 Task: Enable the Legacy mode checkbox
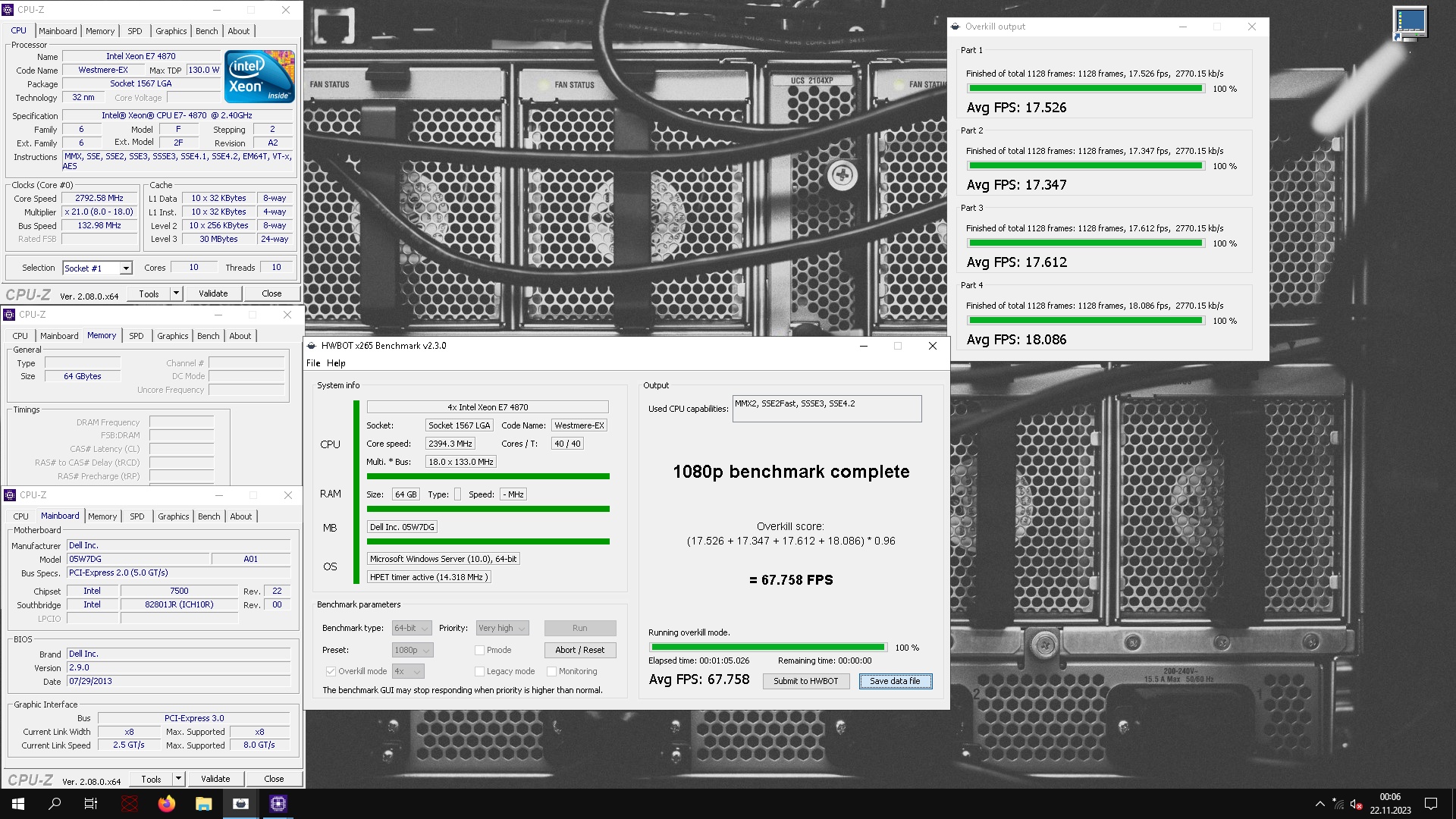click(479, 671)
